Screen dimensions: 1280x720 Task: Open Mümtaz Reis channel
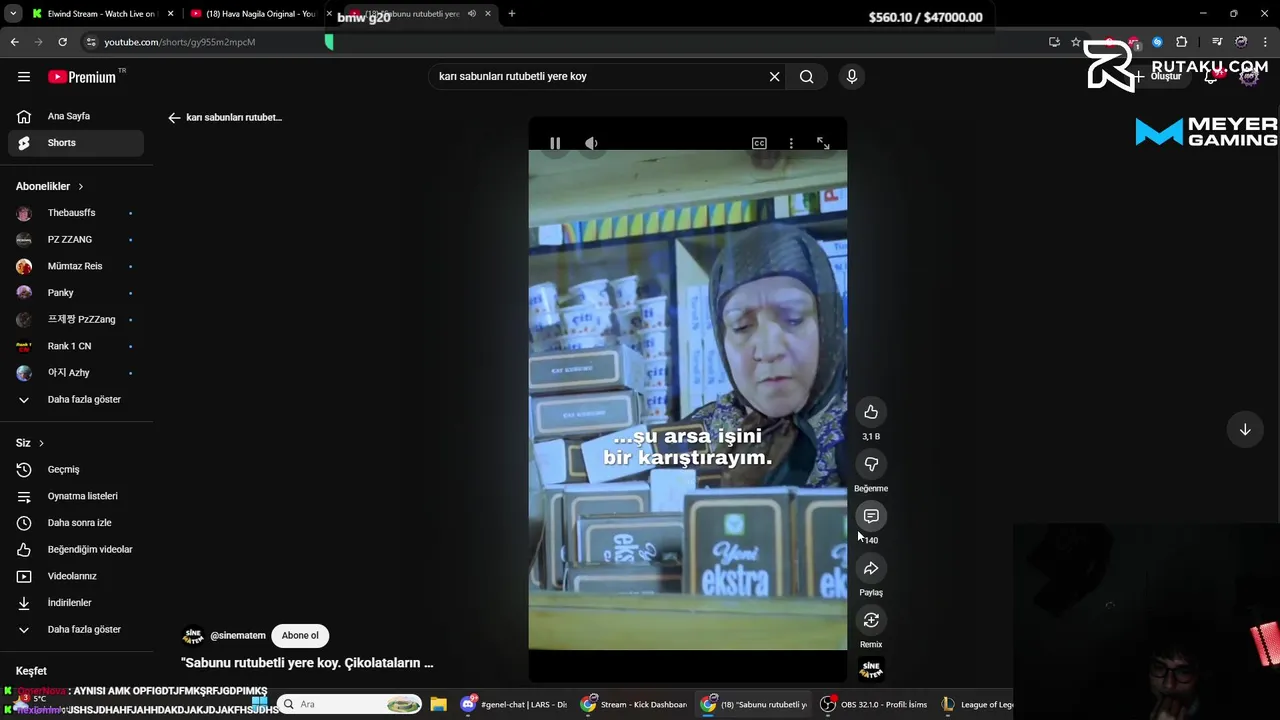[x=76, y=266]
